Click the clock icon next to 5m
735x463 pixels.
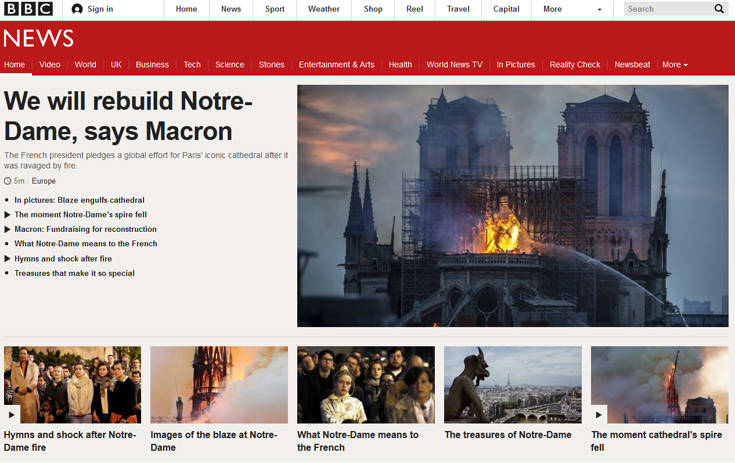[x=8, y=181]
